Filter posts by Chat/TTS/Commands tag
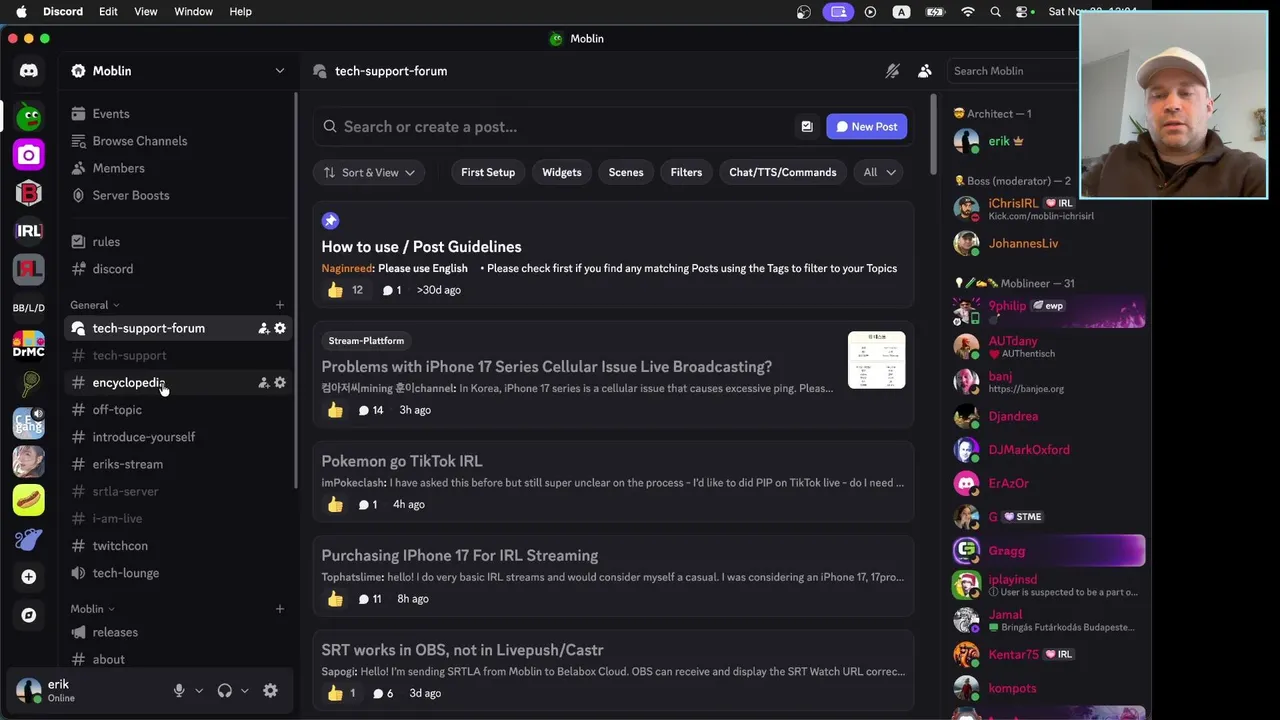 [x=783, y=172]
